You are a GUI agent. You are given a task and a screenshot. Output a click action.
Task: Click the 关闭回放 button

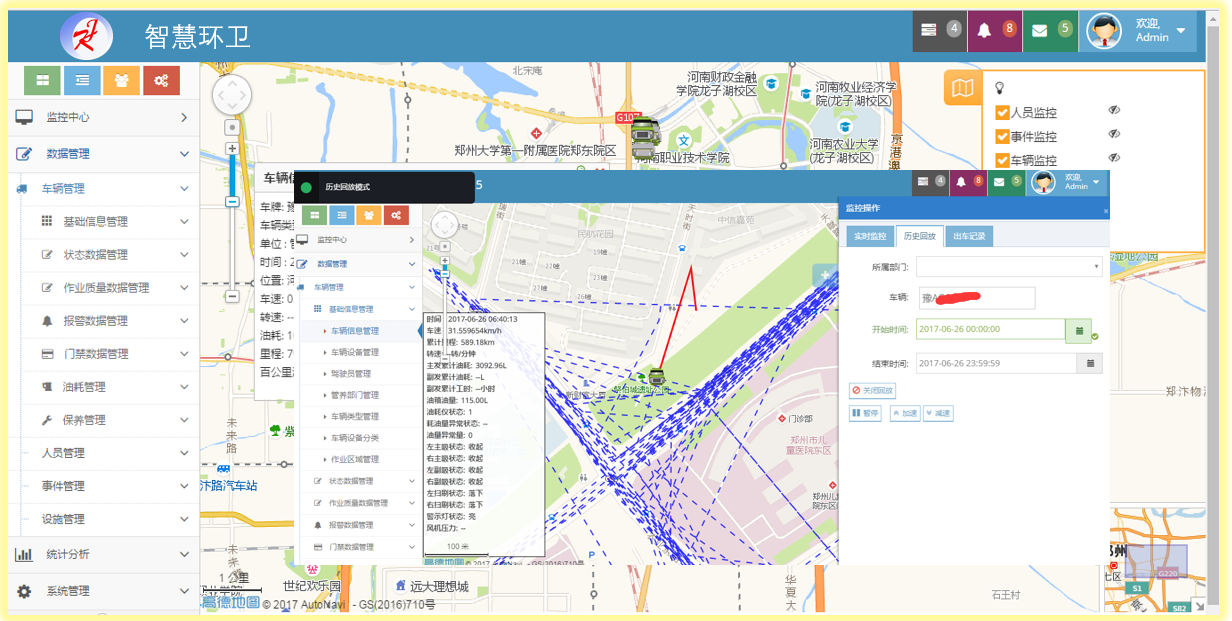point(873,390)
